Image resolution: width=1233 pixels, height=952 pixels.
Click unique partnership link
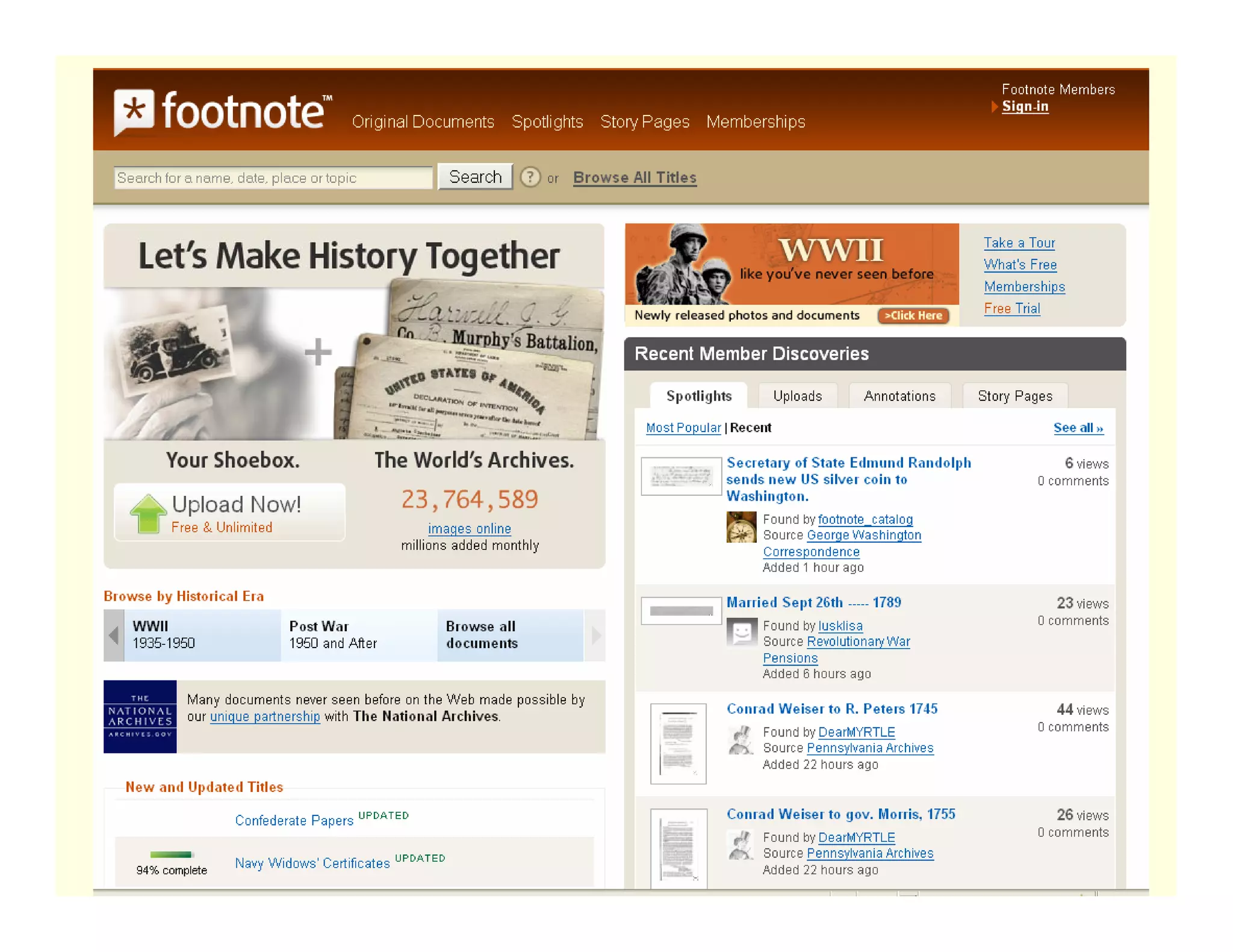pyautogui.click(x=265, y=717)
